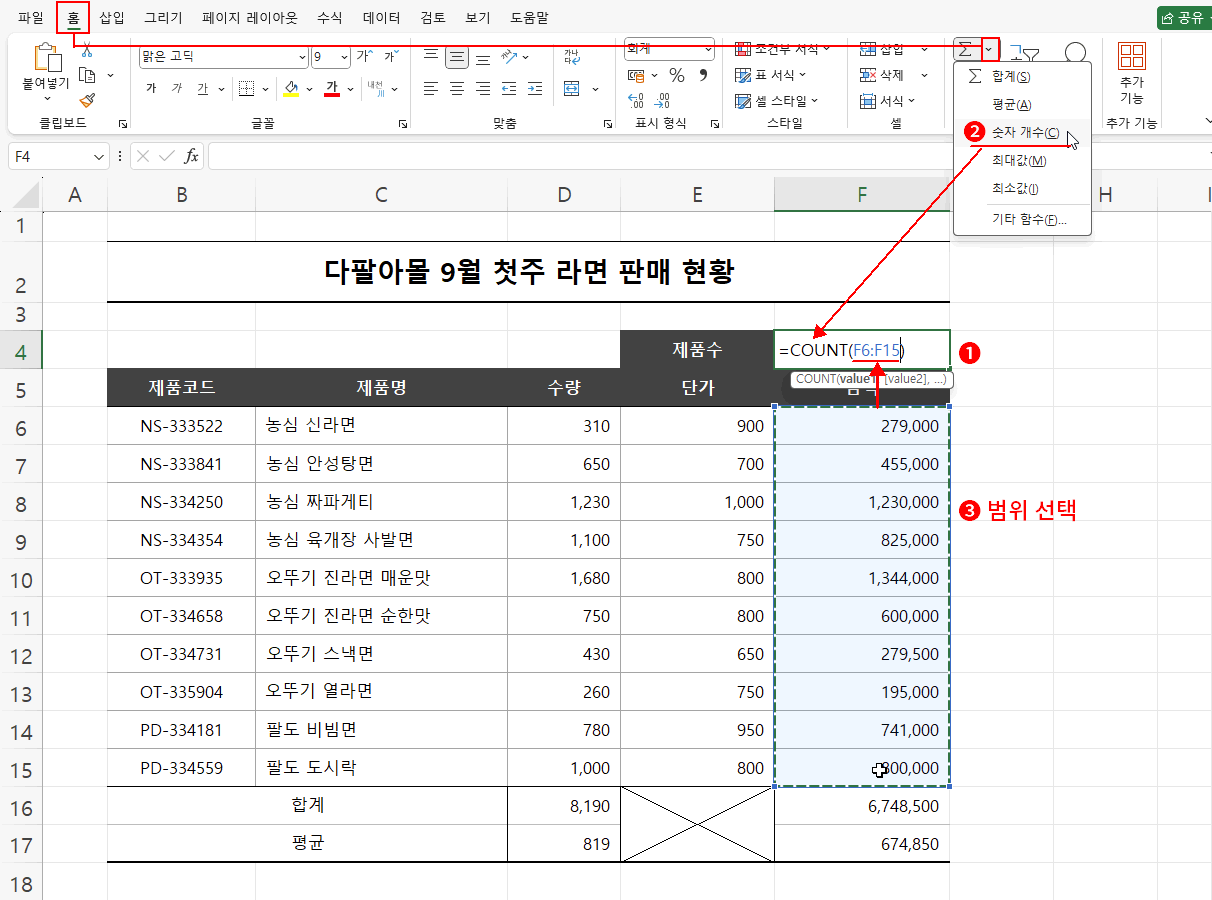
Task: Align text left icon
Action: [x=431, y=89]
